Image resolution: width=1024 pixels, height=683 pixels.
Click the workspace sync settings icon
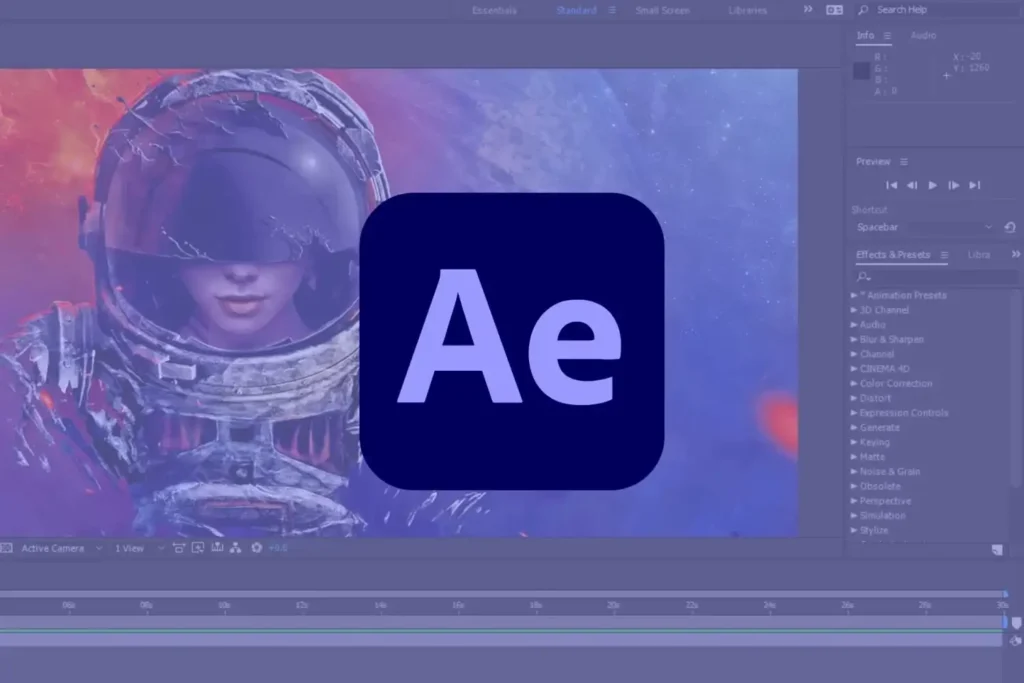[835, 10]
